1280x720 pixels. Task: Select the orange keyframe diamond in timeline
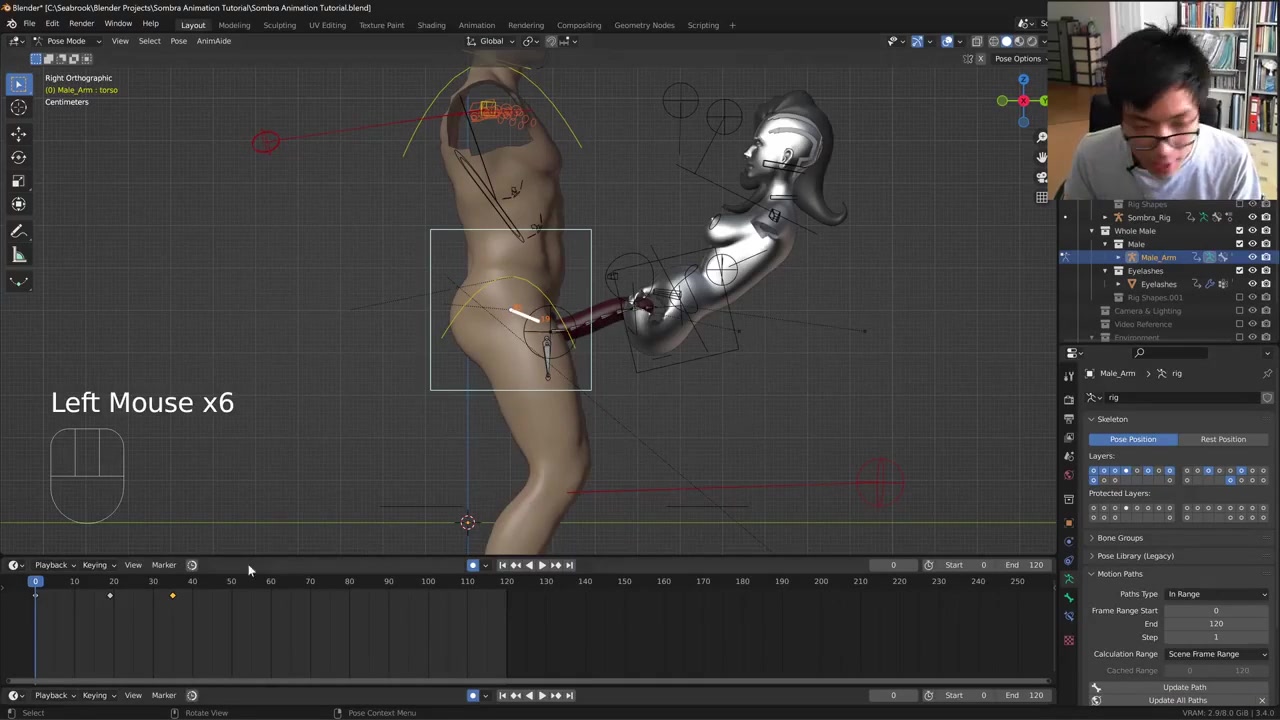tap(172, 596)
